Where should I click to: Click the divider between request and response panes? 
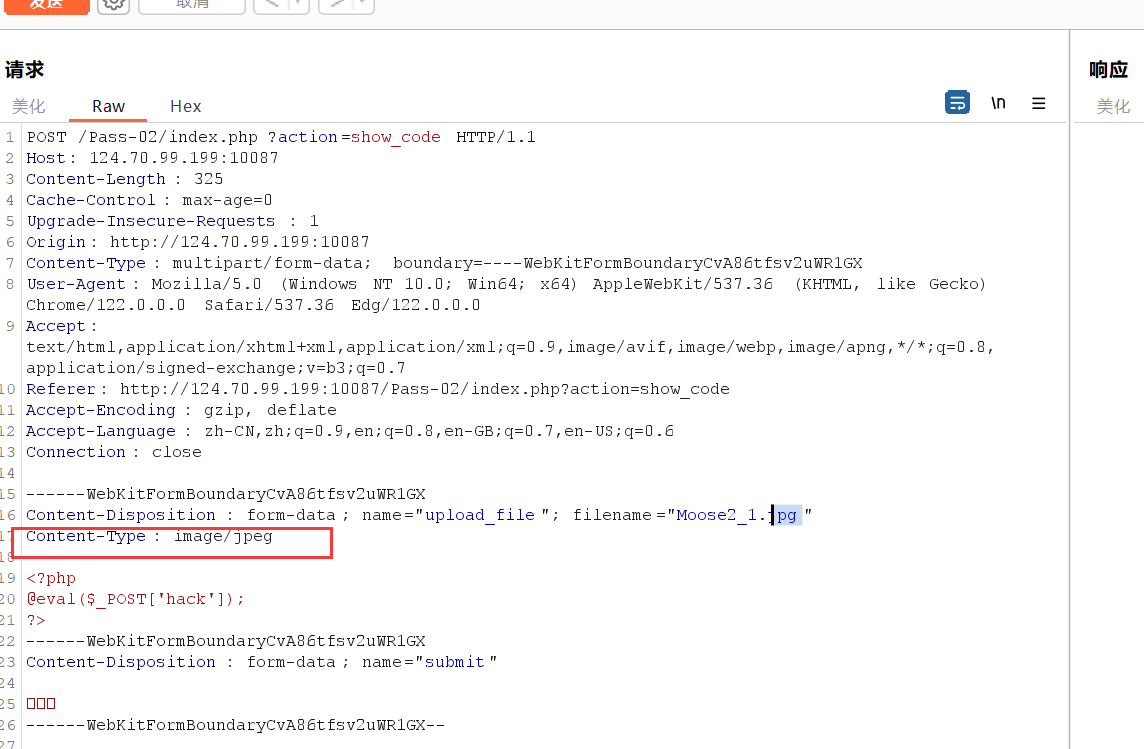pyautogui.click(x=1069, y=400)
